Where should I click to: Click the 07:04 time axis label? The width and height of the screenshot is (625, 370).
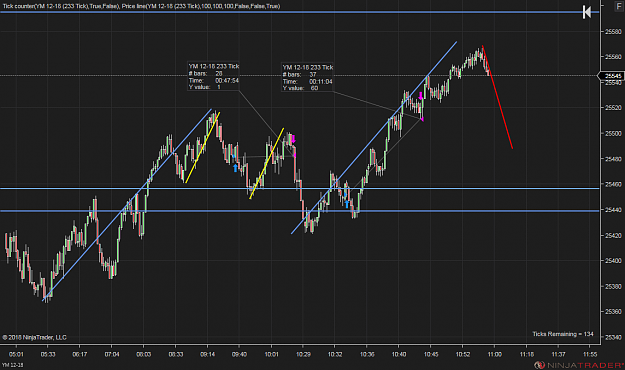coord(112,354)
